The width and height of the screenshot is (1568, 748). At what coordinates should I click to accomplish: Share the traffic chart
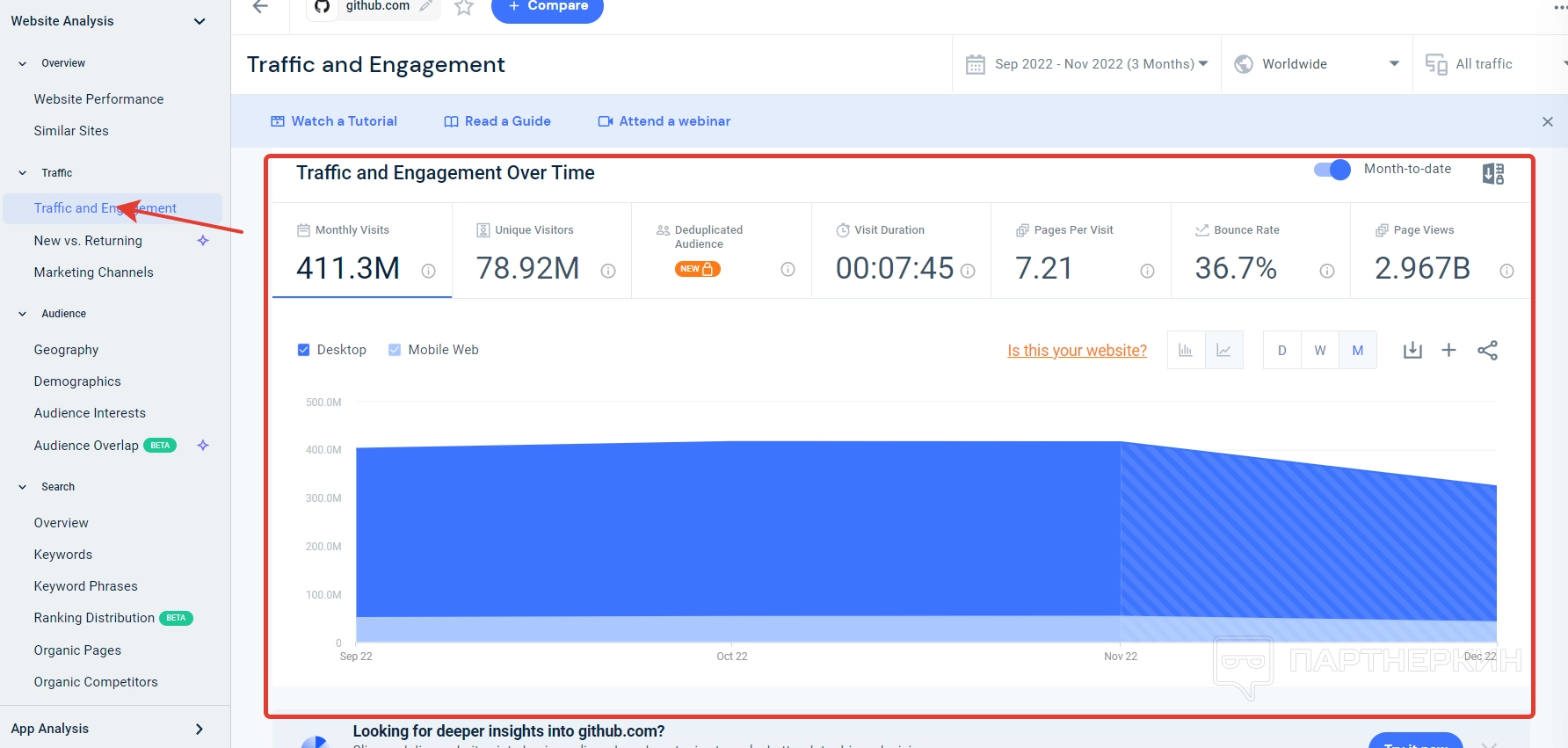click(1487, 350)
